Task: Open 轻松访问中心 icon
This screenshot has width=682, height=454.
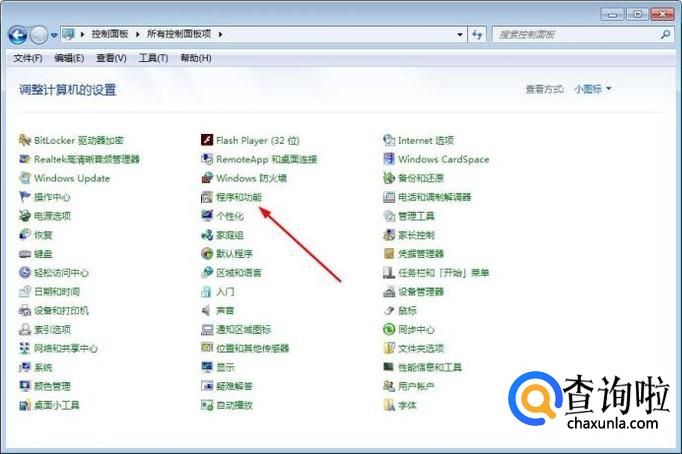Action: 24,273
